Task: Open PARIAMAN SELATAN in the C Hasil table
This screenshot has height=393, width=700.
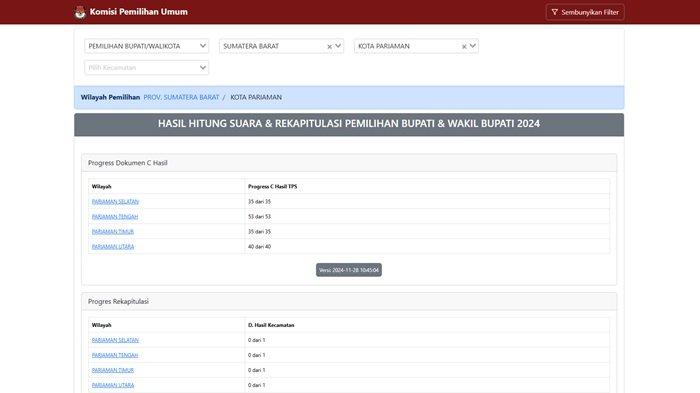Action: 115,202
